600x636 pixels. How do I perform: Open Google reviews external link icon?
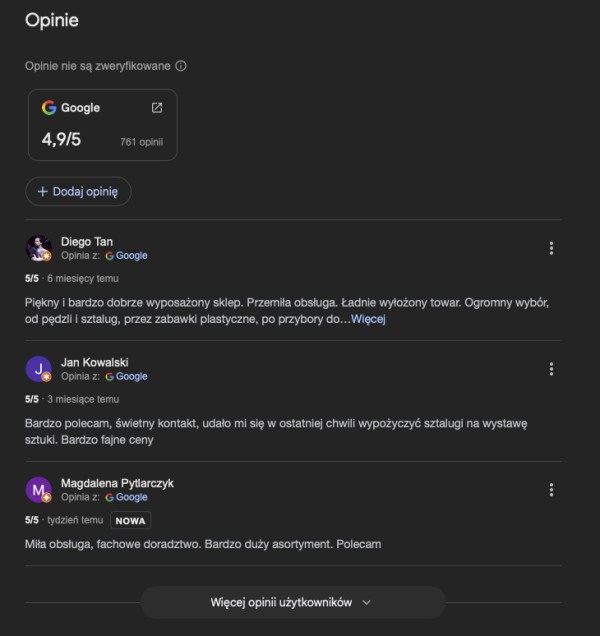tap(156, 108)
